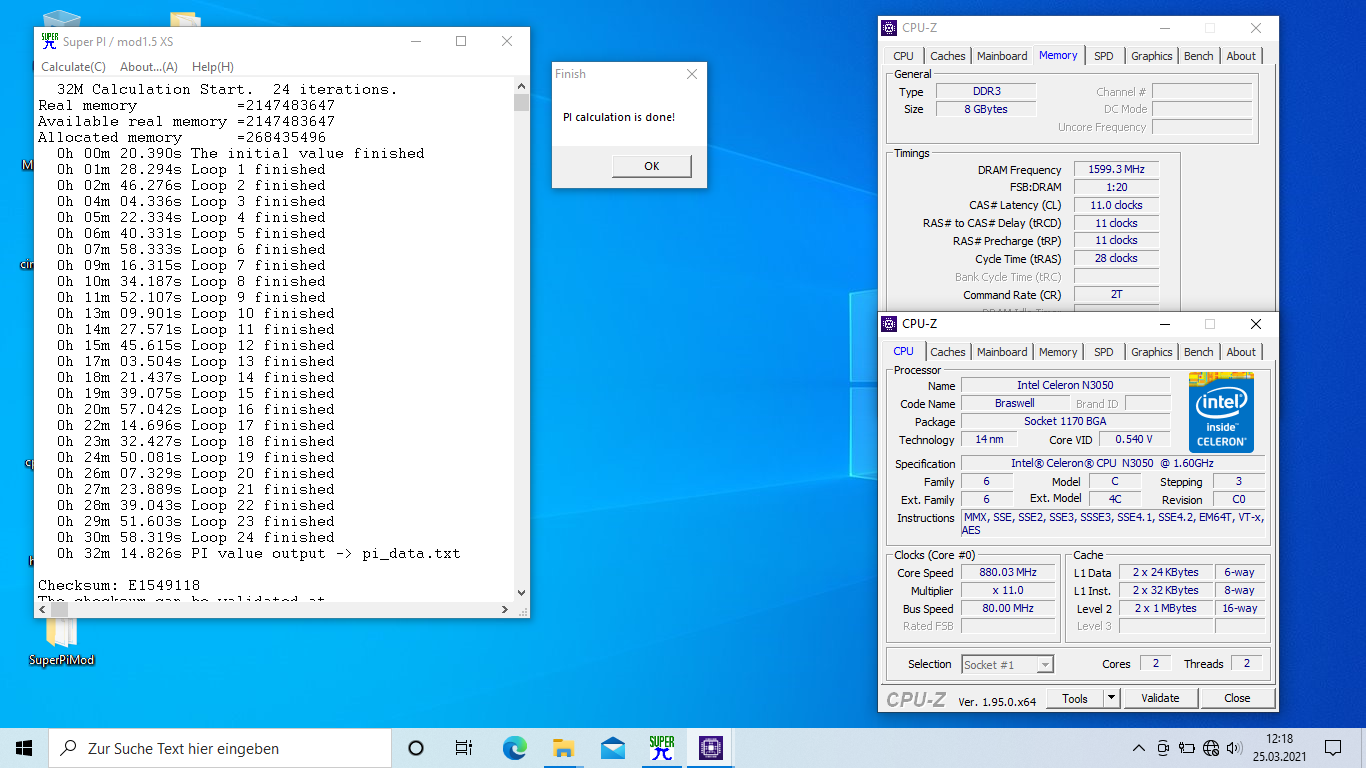1366x768 pixels.
Task: Click Super PI icon on taskbar
Action: [x=661, y=748]
